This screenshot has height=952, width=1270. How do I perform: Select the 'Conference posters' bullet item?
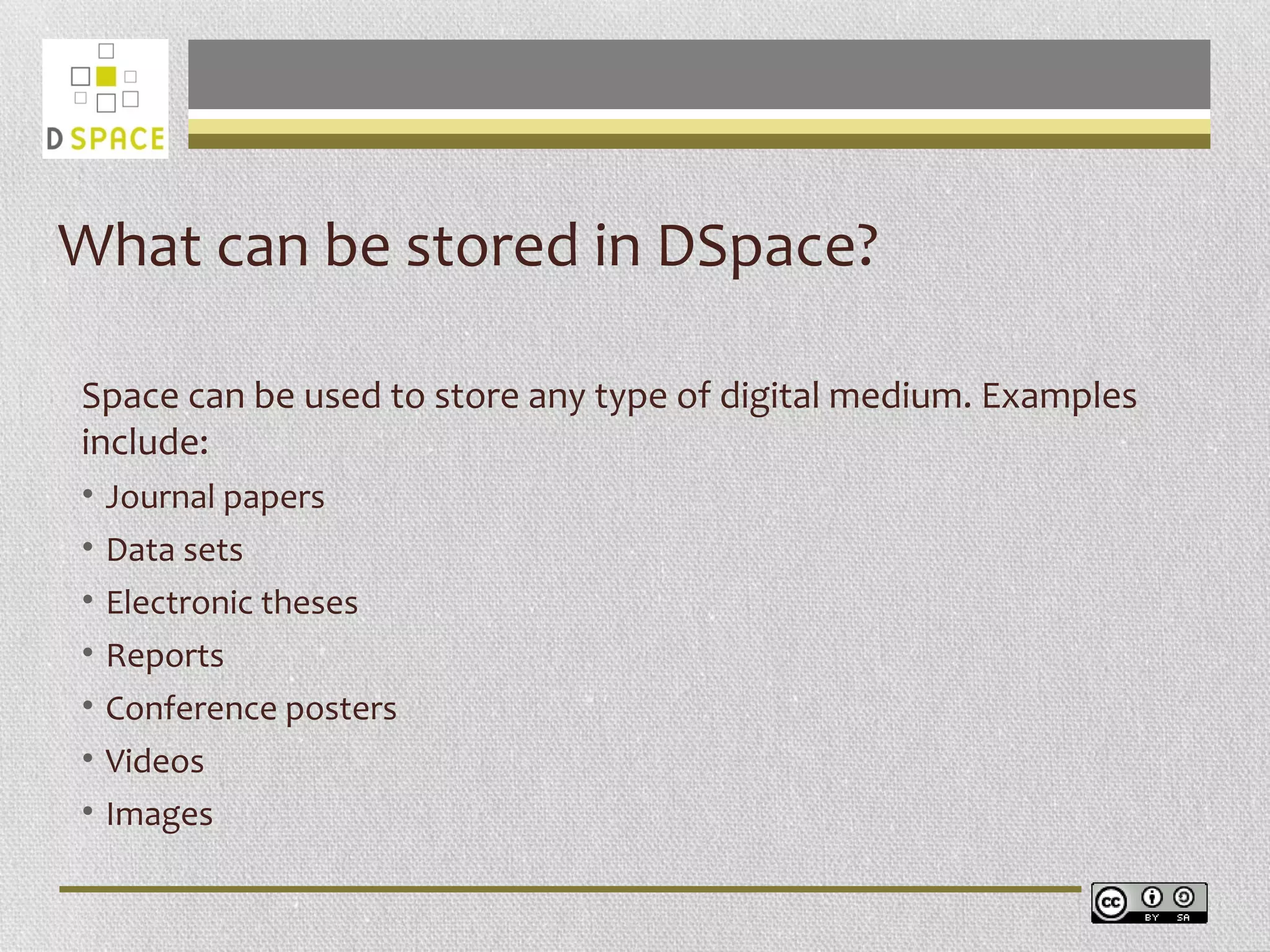251,708
